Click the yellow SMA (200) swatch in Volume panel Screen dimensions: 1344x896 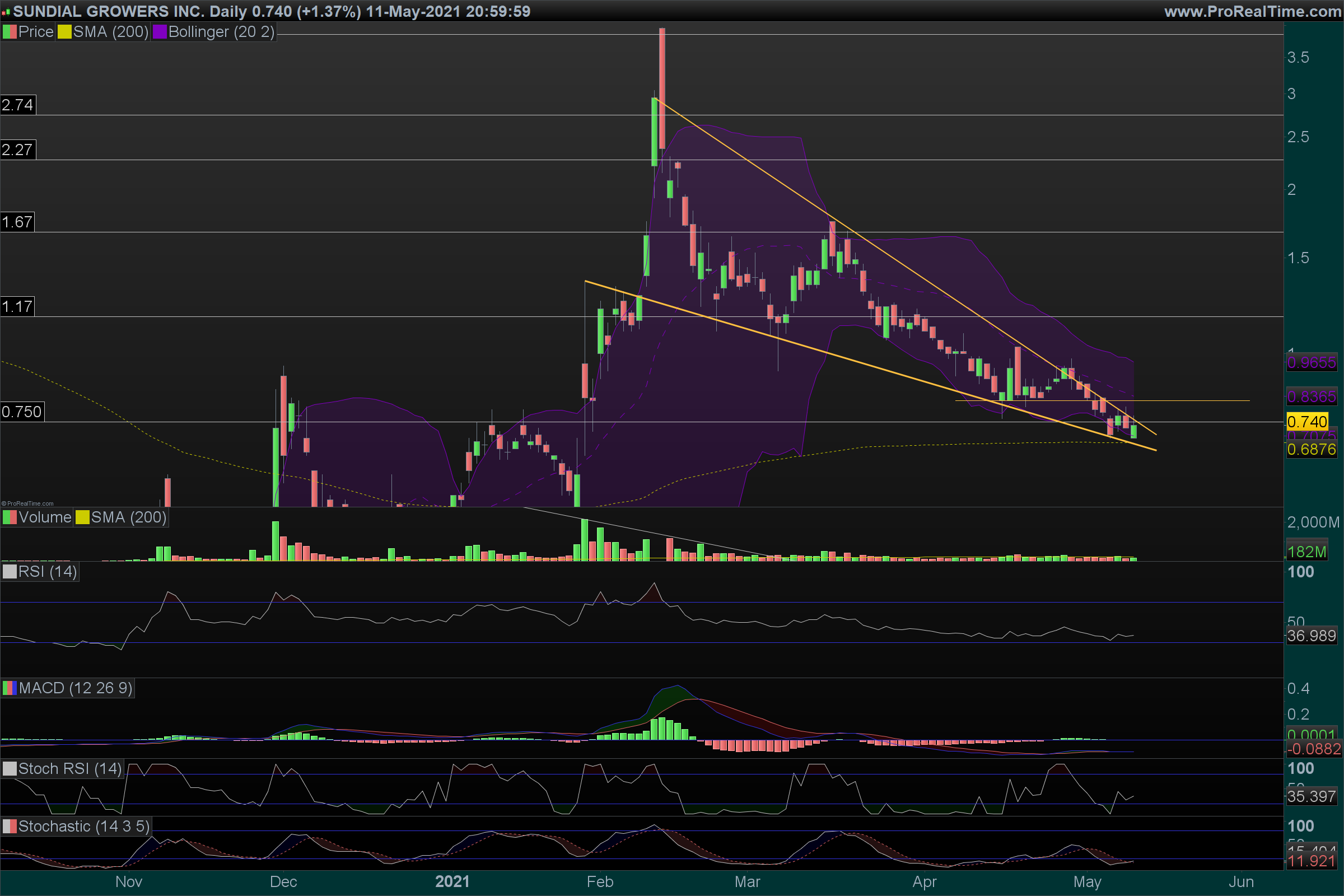click(x=82, y=517)
